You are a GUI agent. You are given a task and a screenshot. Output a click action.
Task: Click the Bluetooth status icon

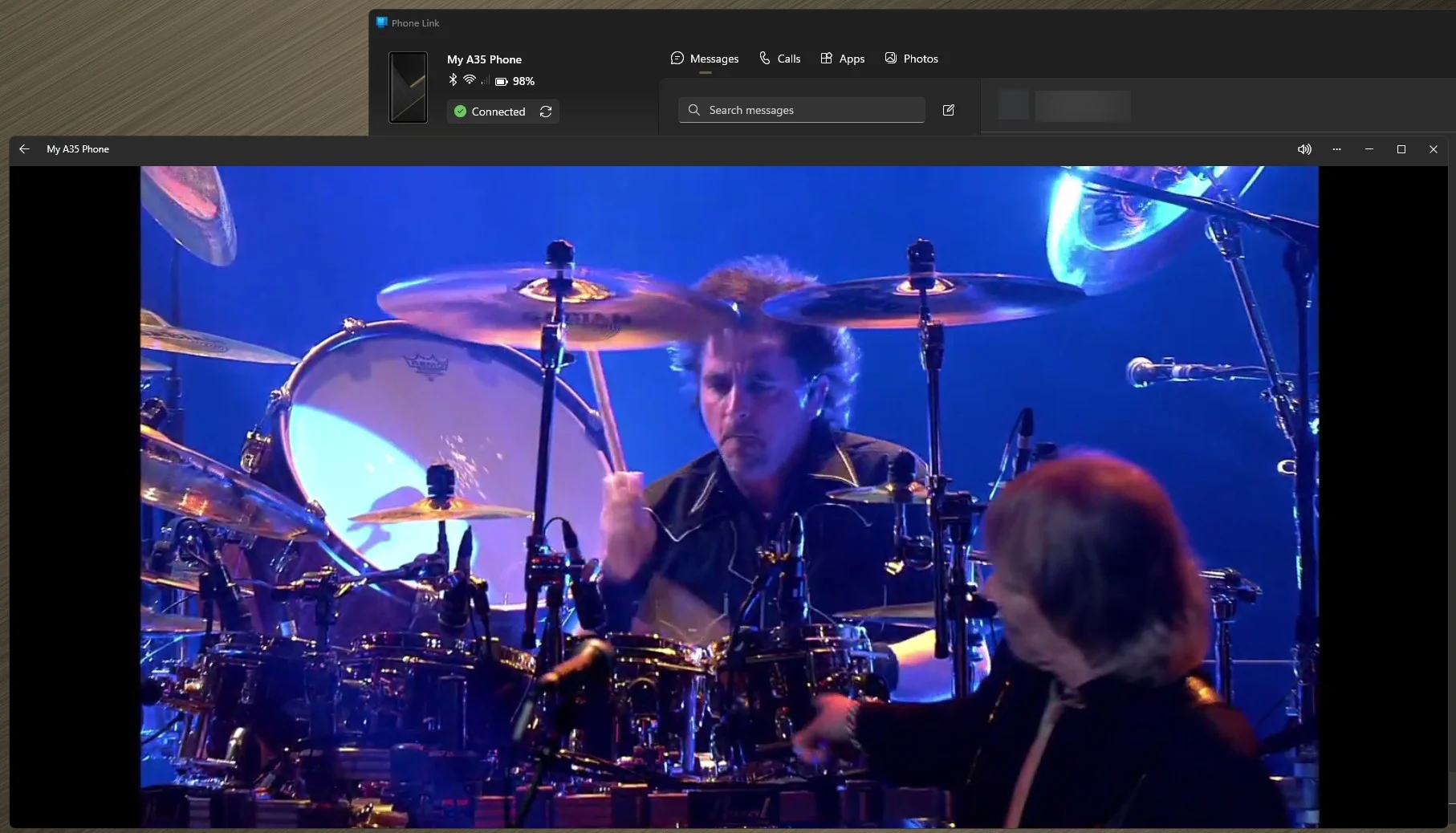tap(453, 80)
